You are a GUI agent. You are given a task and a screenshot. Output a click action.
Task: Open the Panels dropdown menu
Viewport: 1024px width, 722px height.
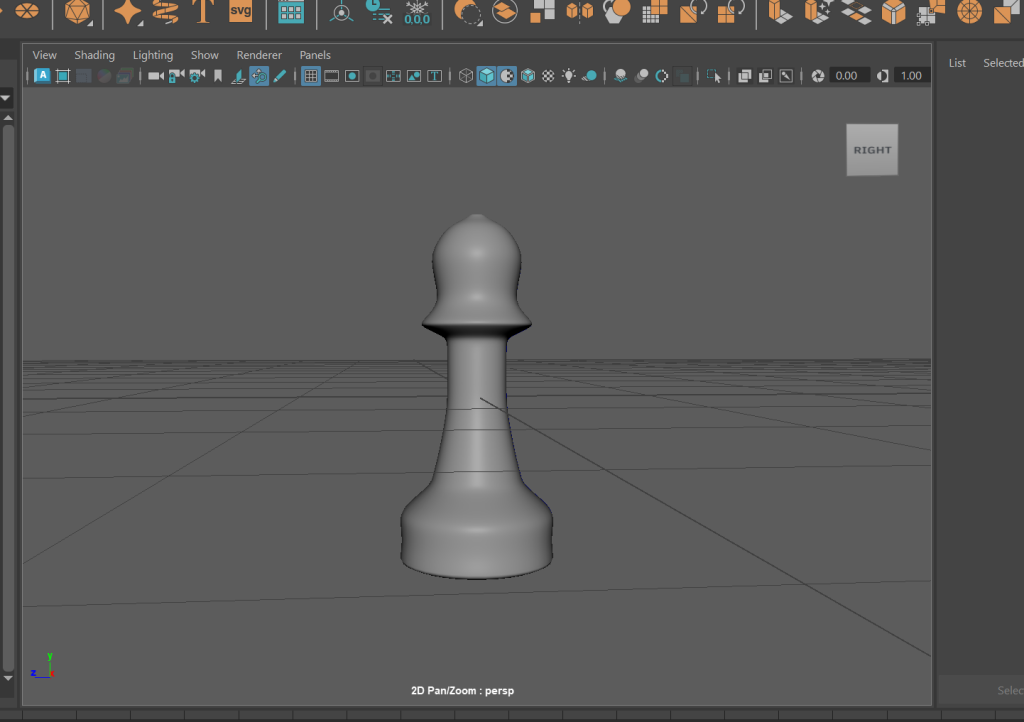click(x=315, y=55)
